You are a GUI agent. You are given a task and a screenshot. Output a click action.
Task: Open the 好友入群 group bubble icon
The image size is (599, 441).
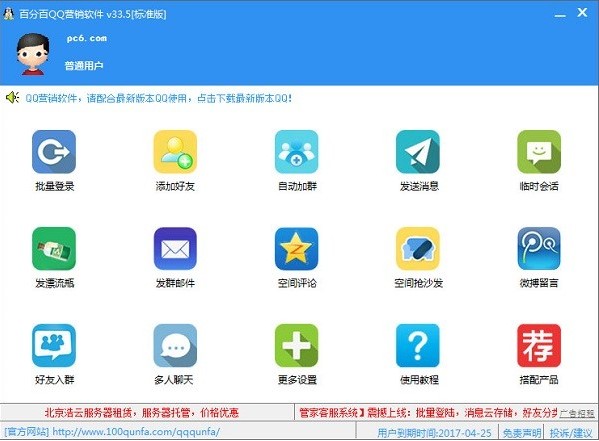pos(54,345)
